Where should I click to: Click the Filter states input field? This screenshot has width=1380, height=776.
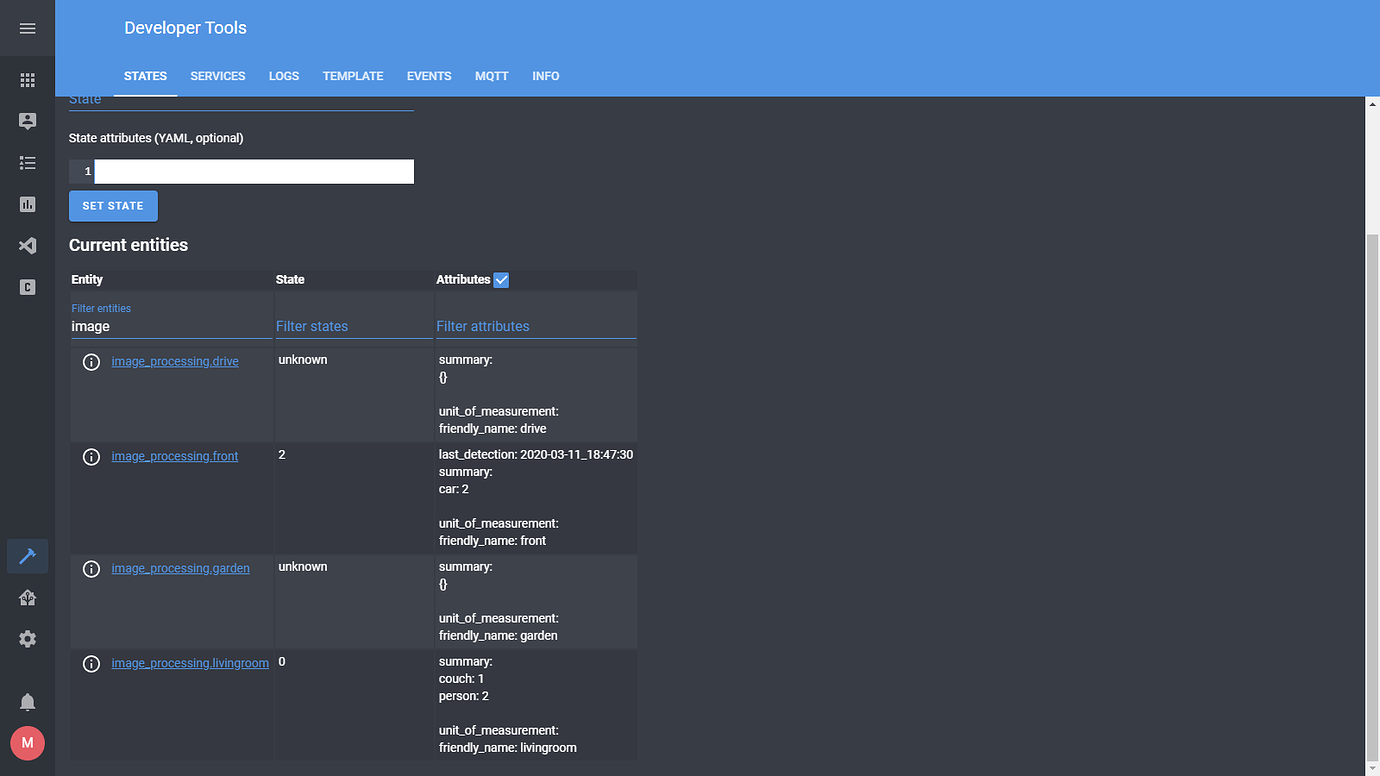click(330, 326)
